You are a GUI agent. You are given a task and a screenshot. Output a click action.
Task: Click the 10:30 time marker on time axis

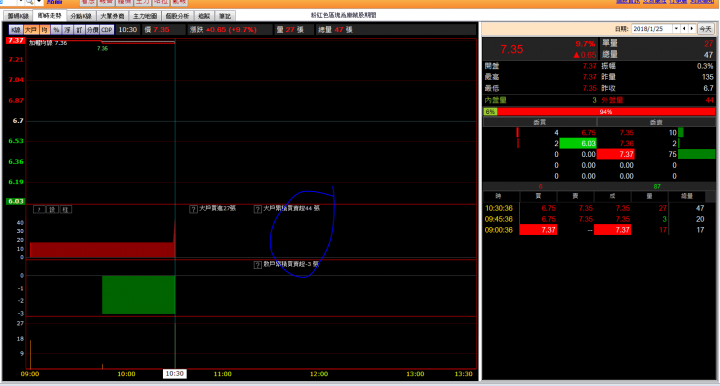click(174, 374)
